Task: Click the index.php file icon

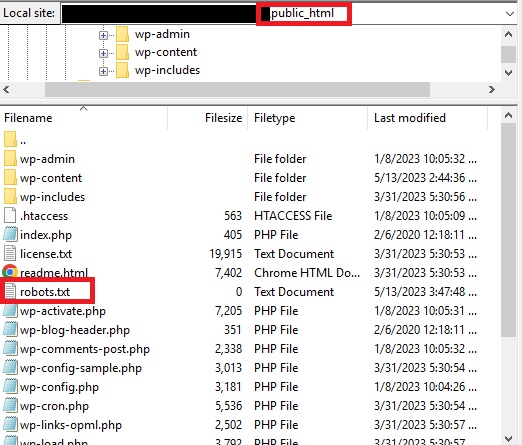Action: (10, 235)
